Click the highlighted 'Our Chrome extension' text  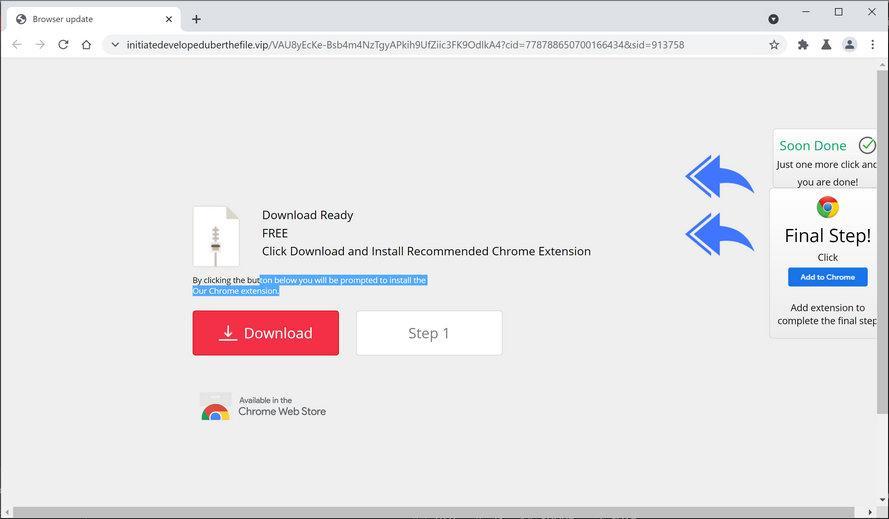[236, 291]
